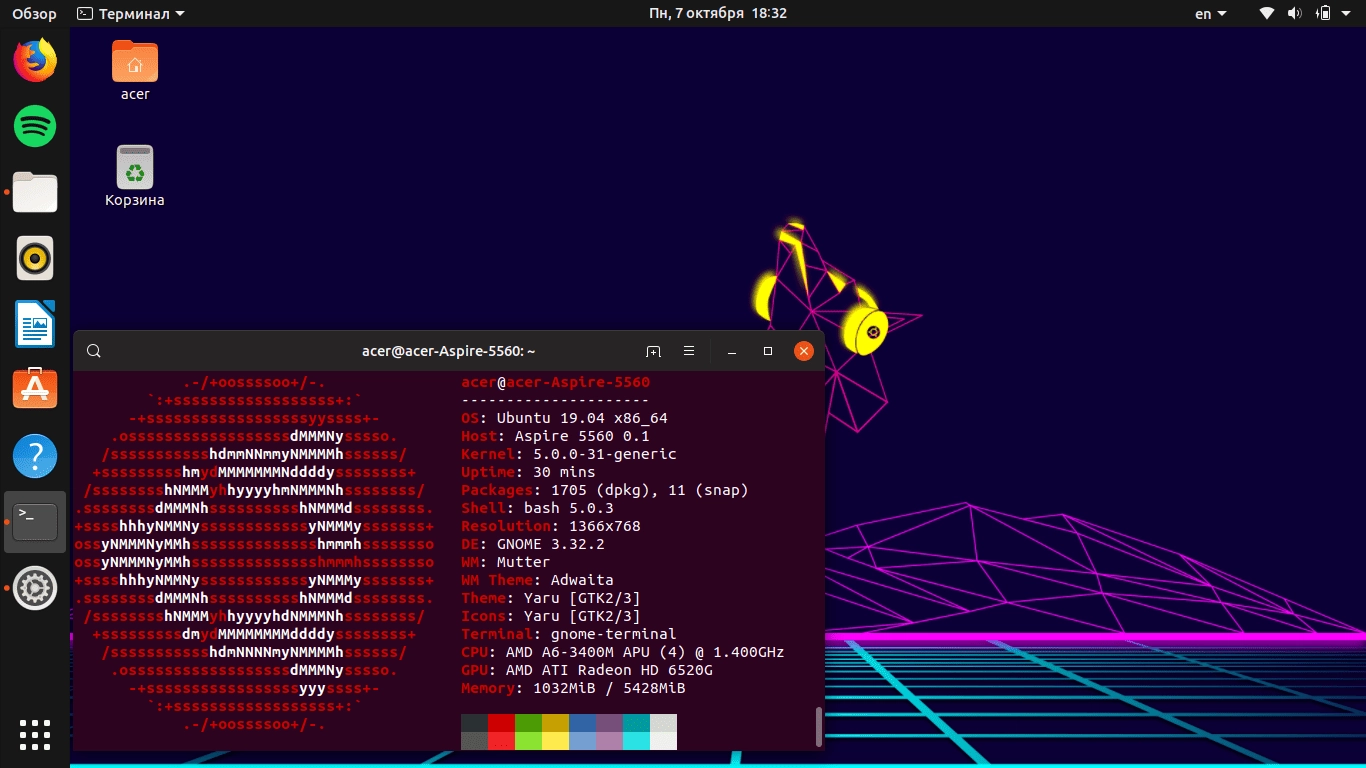Image resolution: width=1366 pixels, height=768 pixels.
Task: Click the volume speaker indicator
Action: 1295,13
